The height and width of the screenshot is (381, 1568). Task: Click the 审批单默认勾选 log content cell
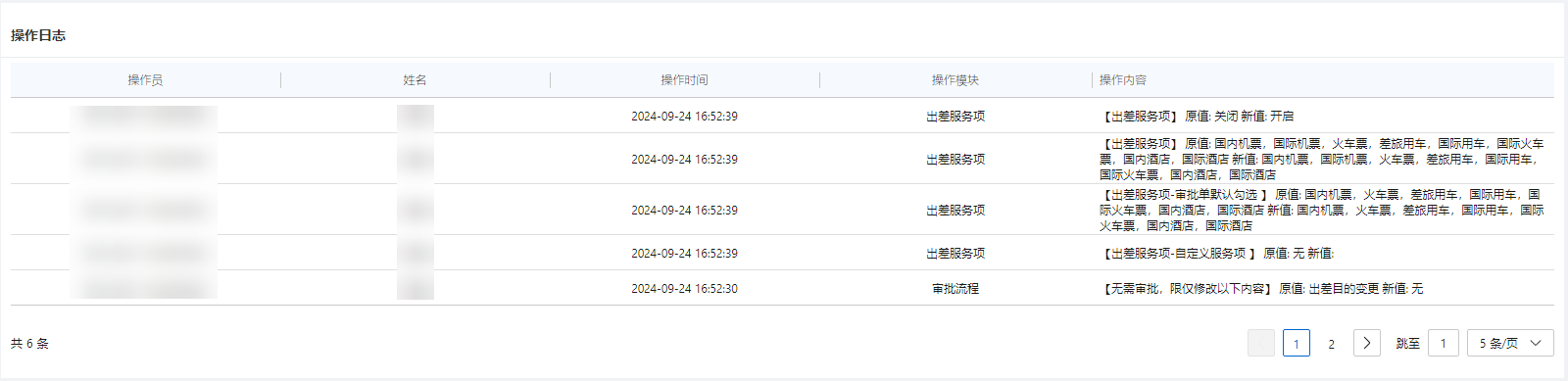coord(1321,210)
